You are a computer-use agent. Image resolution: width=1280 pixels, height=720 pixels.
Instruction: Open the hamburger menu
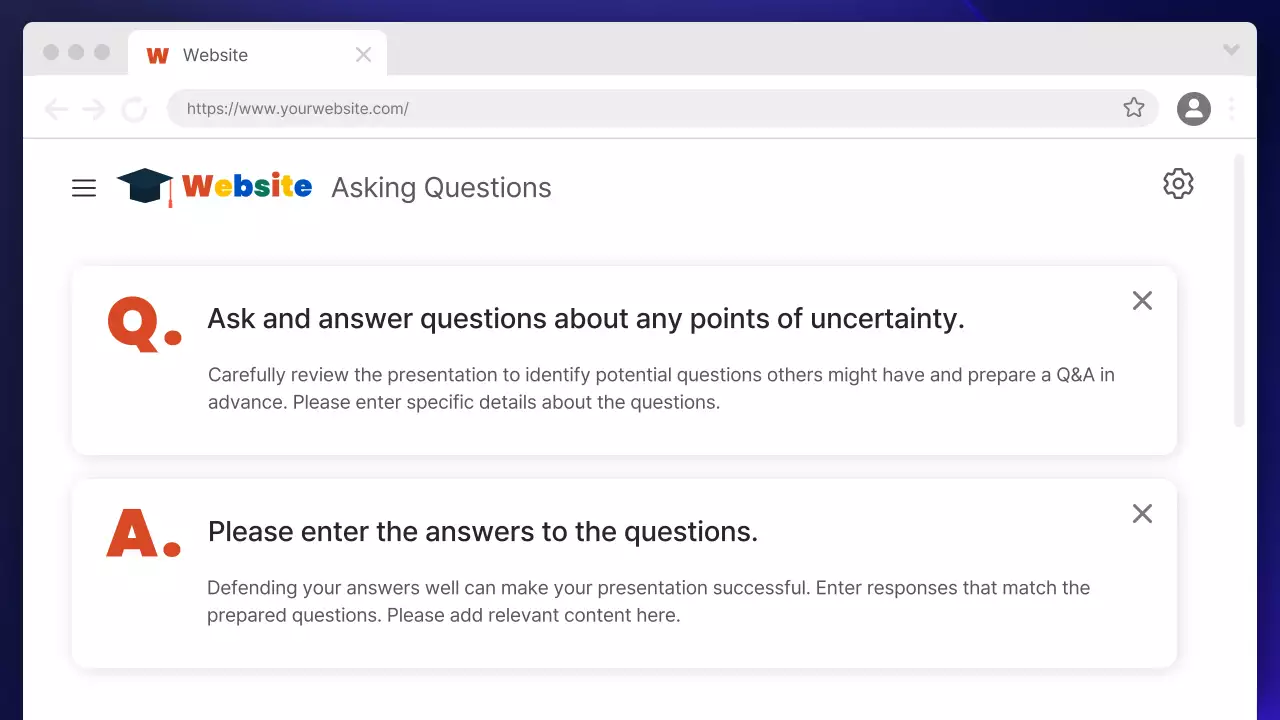[84, 188]
